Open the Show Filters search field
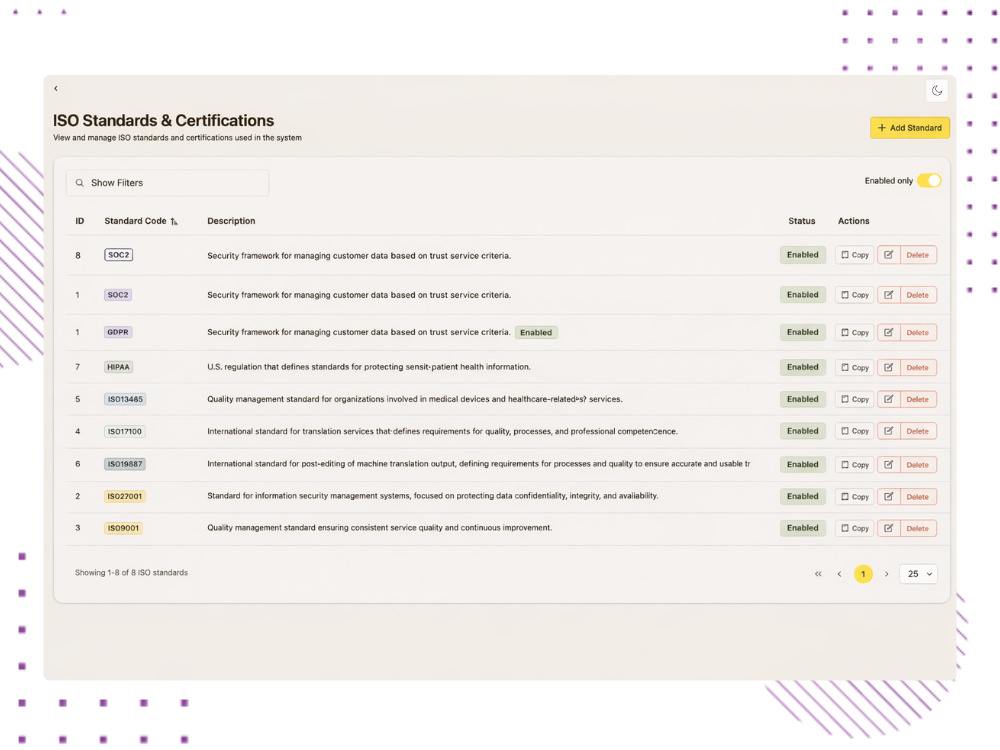The image size is (1000, 750). [168, 183]
